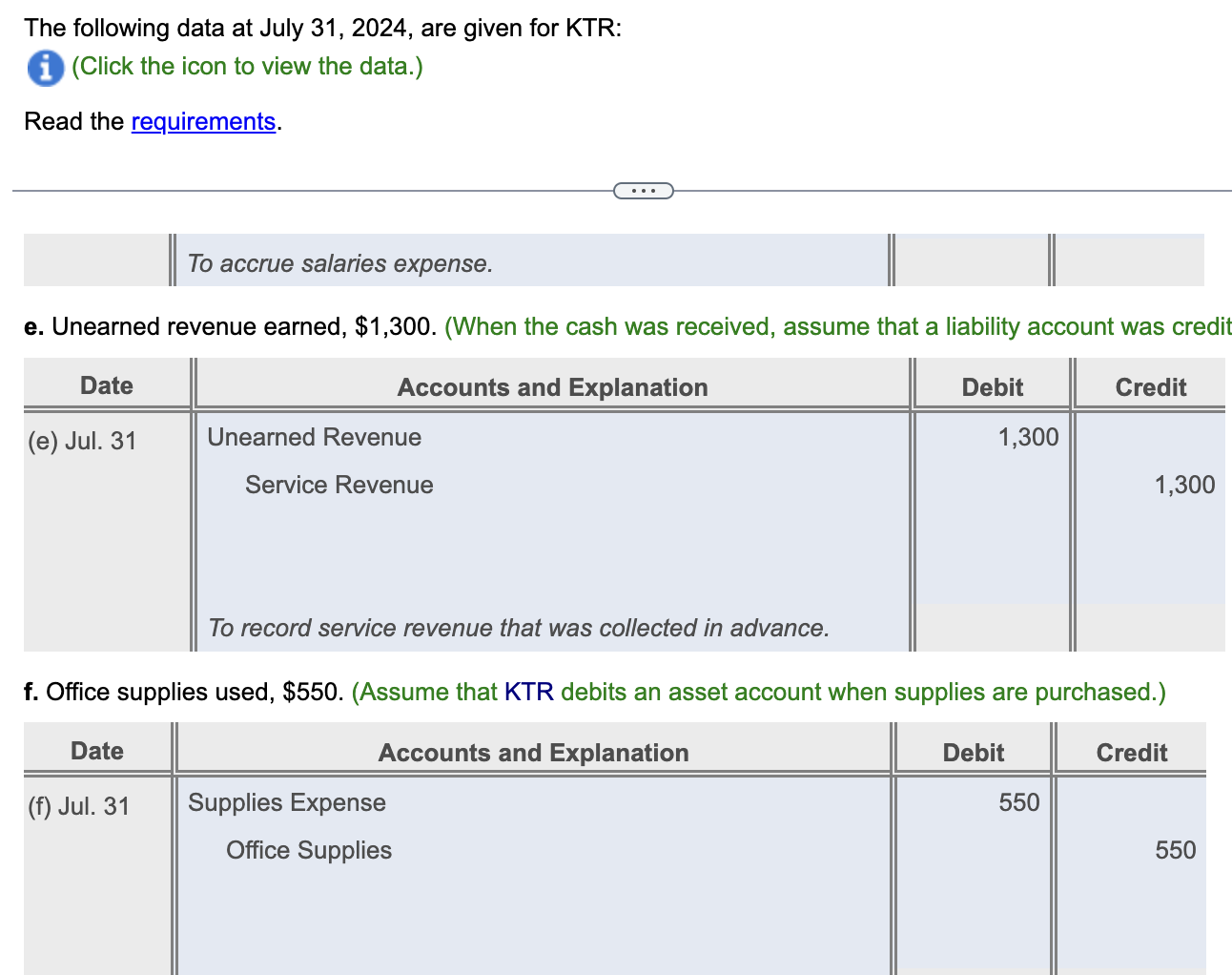Click 'The following data at July 31, 2024' heading
This screenshot has height=975, width=1232.
323,28
